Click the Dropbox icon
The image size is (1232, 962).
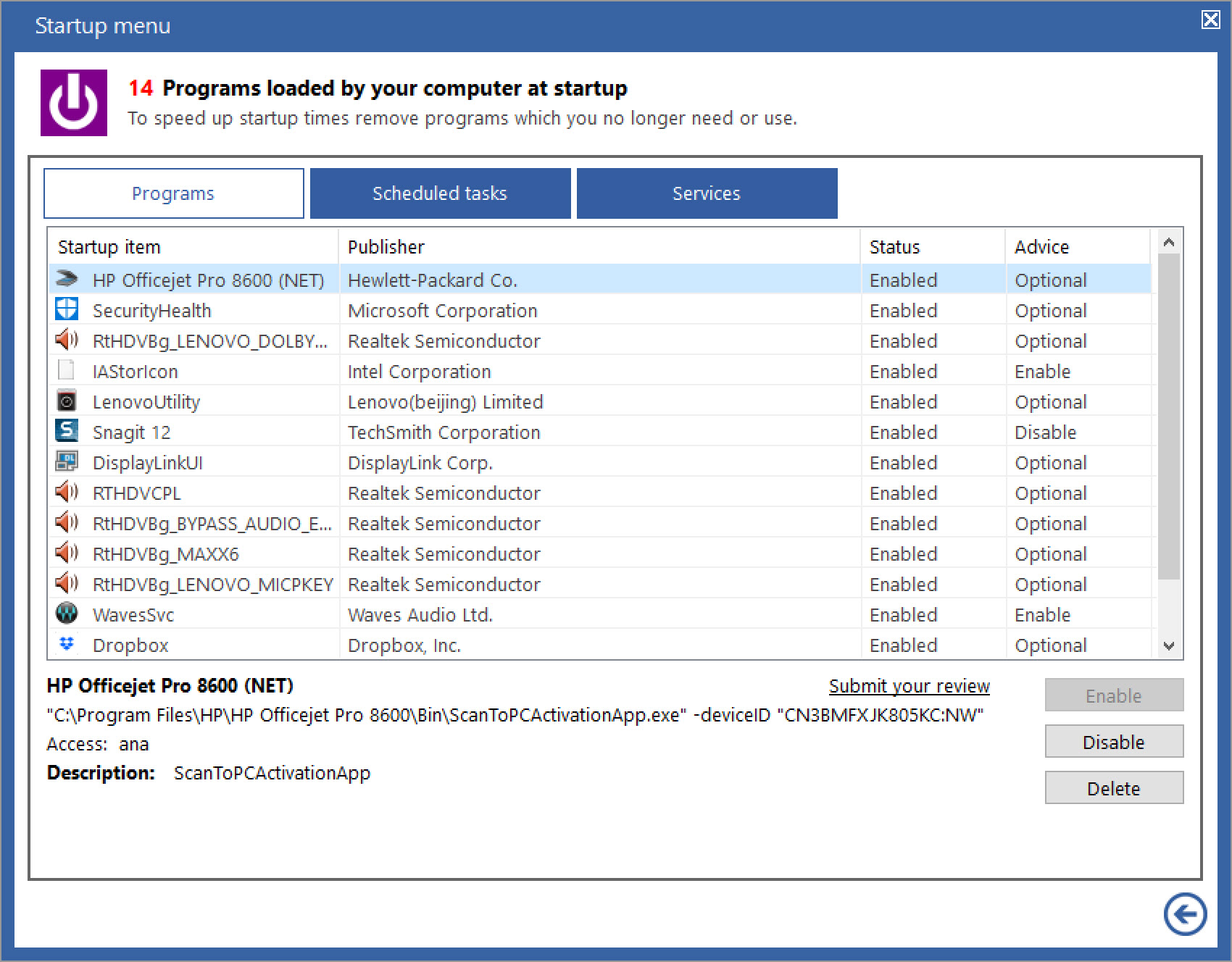pos(67,643)
